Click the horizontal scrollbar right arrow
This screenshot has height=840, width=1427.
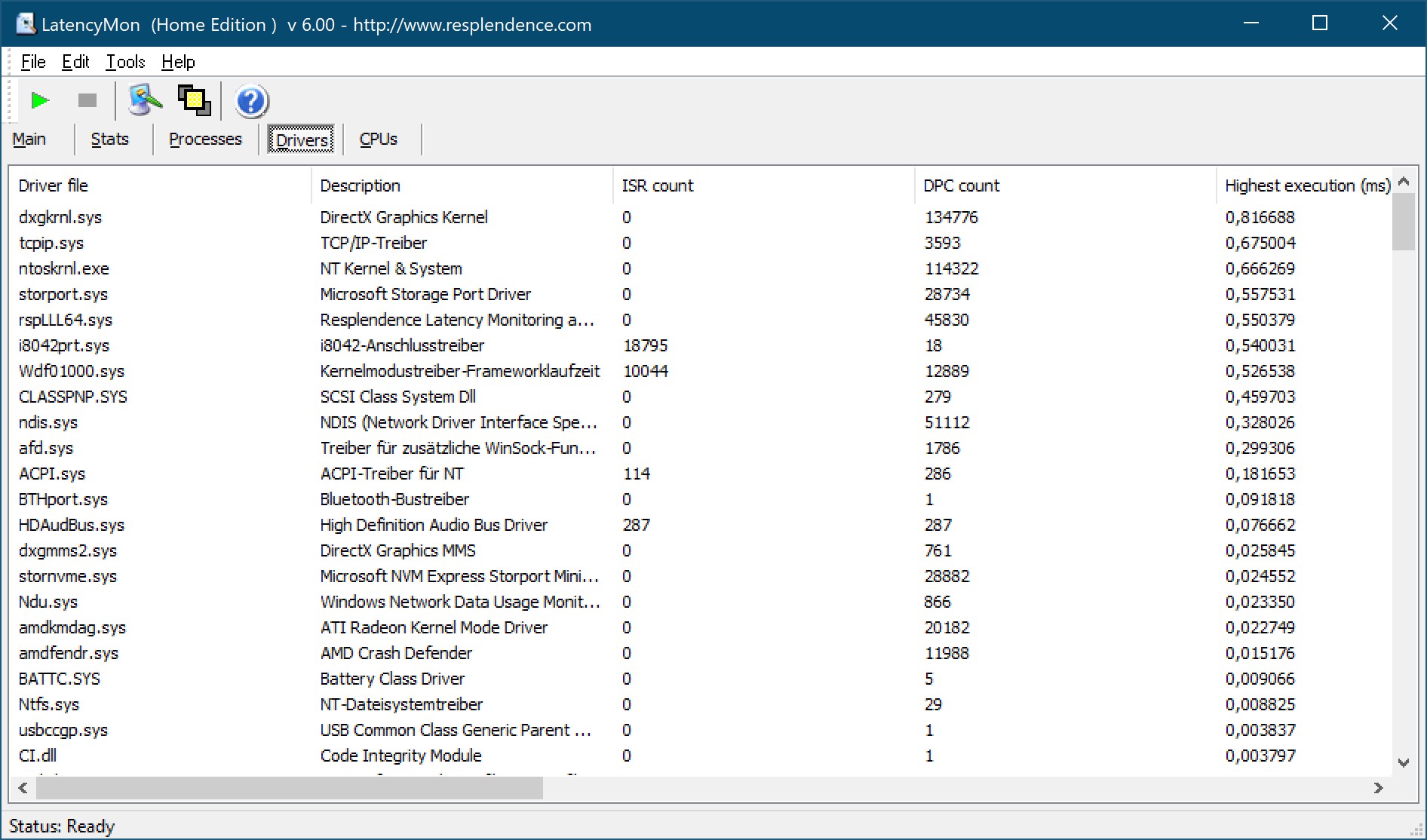click(1379, 788)
